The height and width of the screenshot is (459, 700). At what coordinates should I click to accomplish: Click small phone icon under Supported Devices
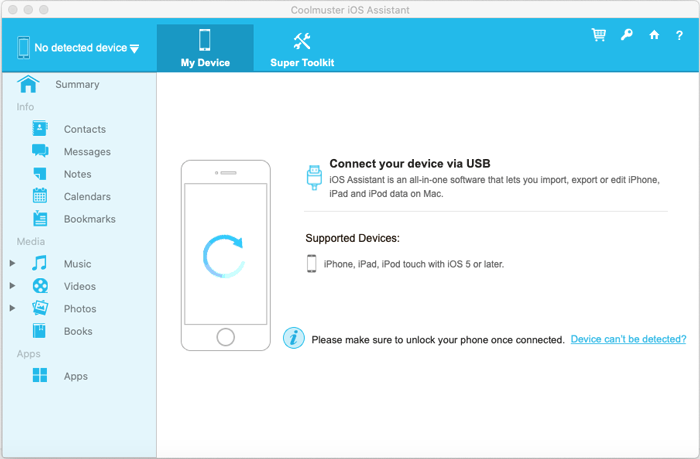(x=312, y=263)
